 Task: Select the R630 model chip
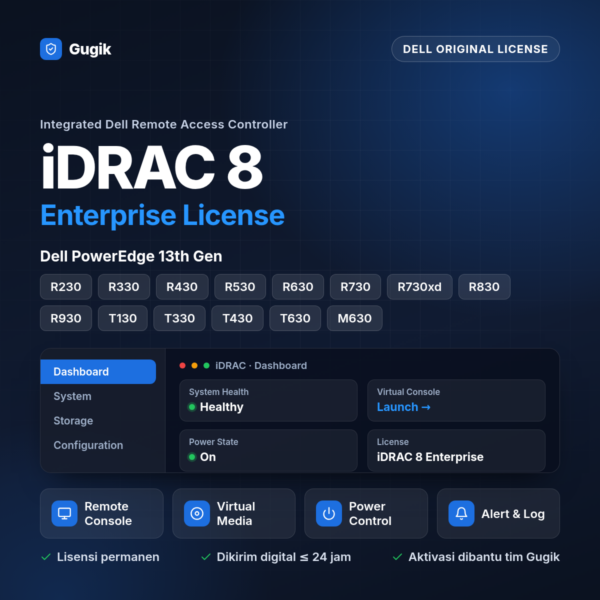(298, 287)
